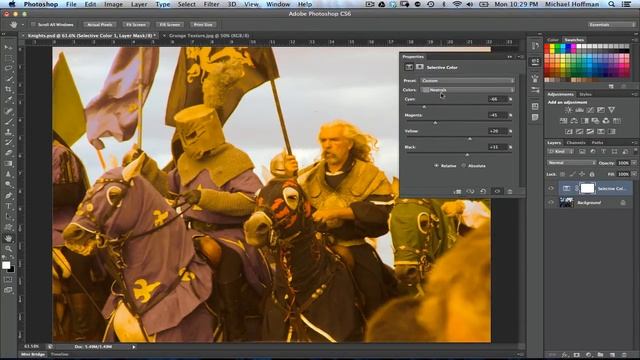This screenshot has height=360, width=640.
Task: Add Levels adjustment icon
Action: [579, 110]
